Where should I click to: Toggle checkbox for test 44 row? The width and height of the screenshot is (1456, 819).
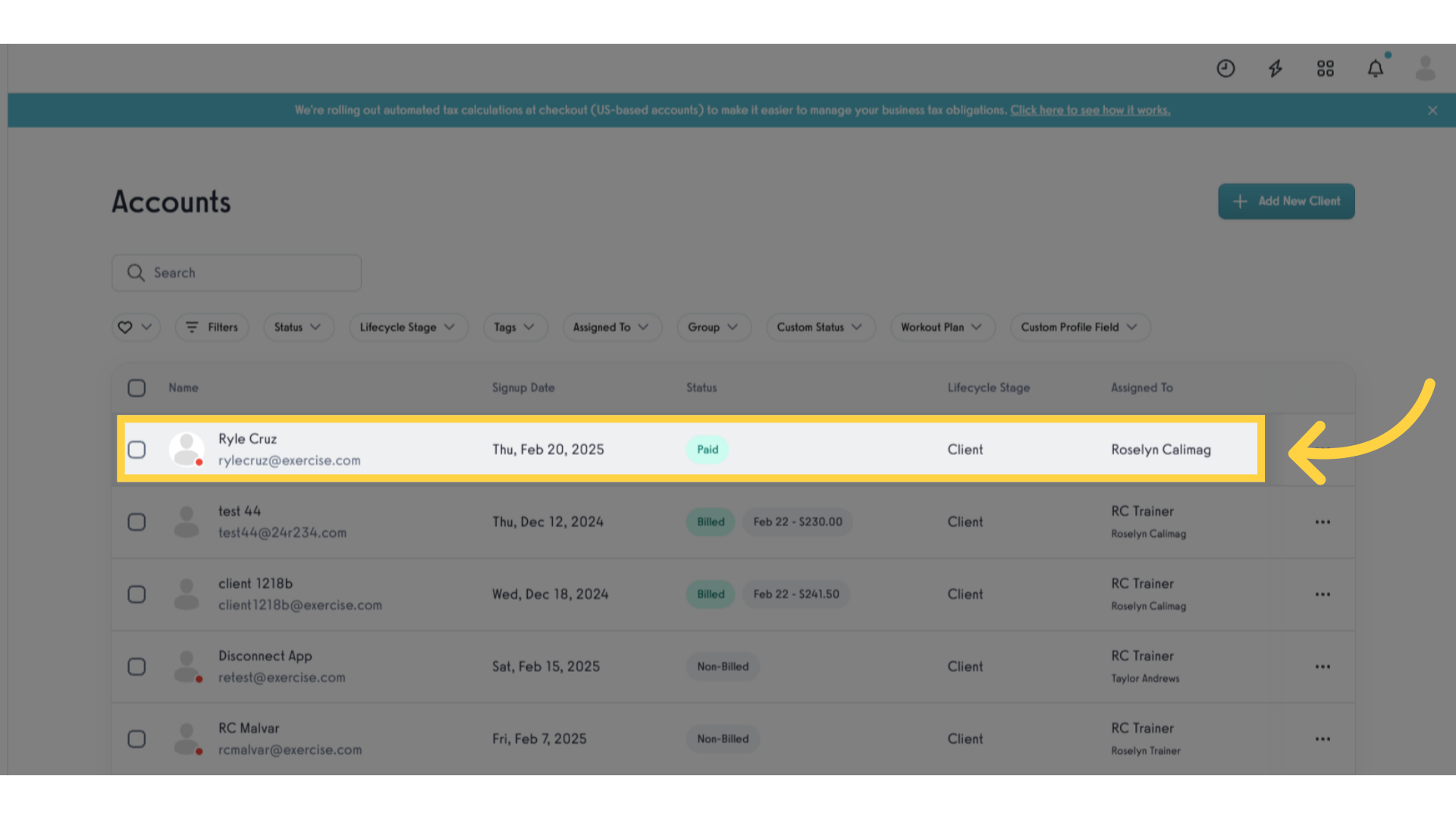(x=137, y=521)
